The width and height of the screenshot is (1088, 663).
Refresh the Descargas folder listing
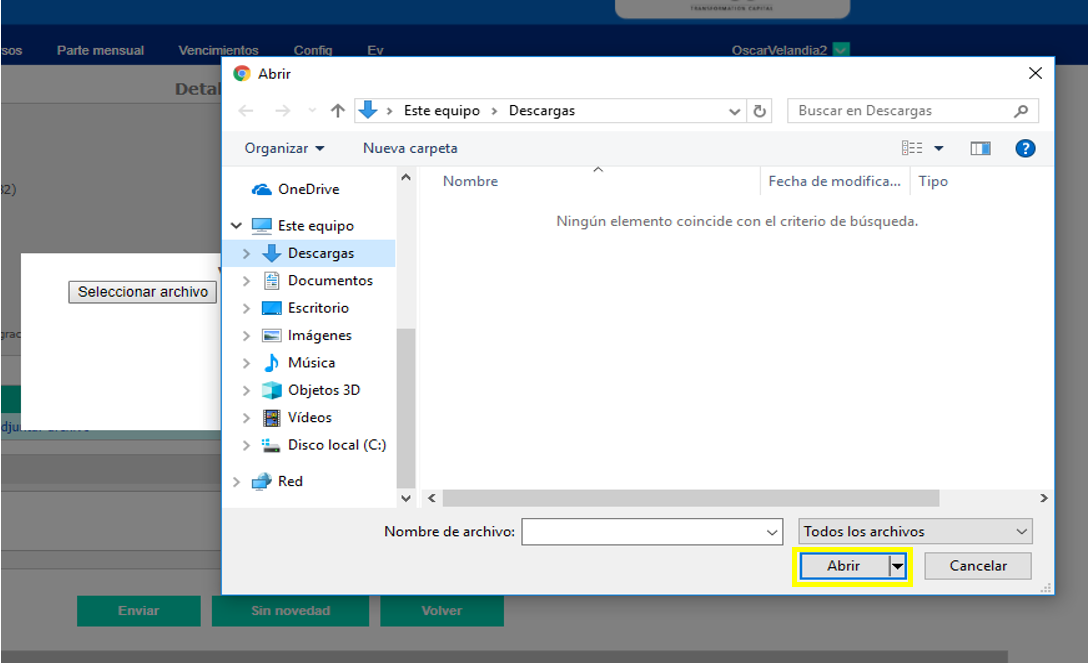(760, 111)
